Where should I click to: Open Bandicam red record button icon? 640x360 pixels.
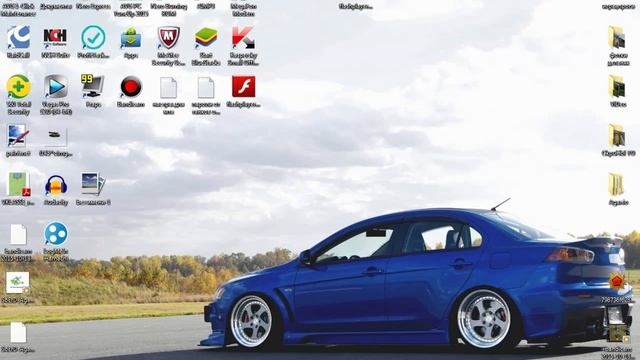131,87
